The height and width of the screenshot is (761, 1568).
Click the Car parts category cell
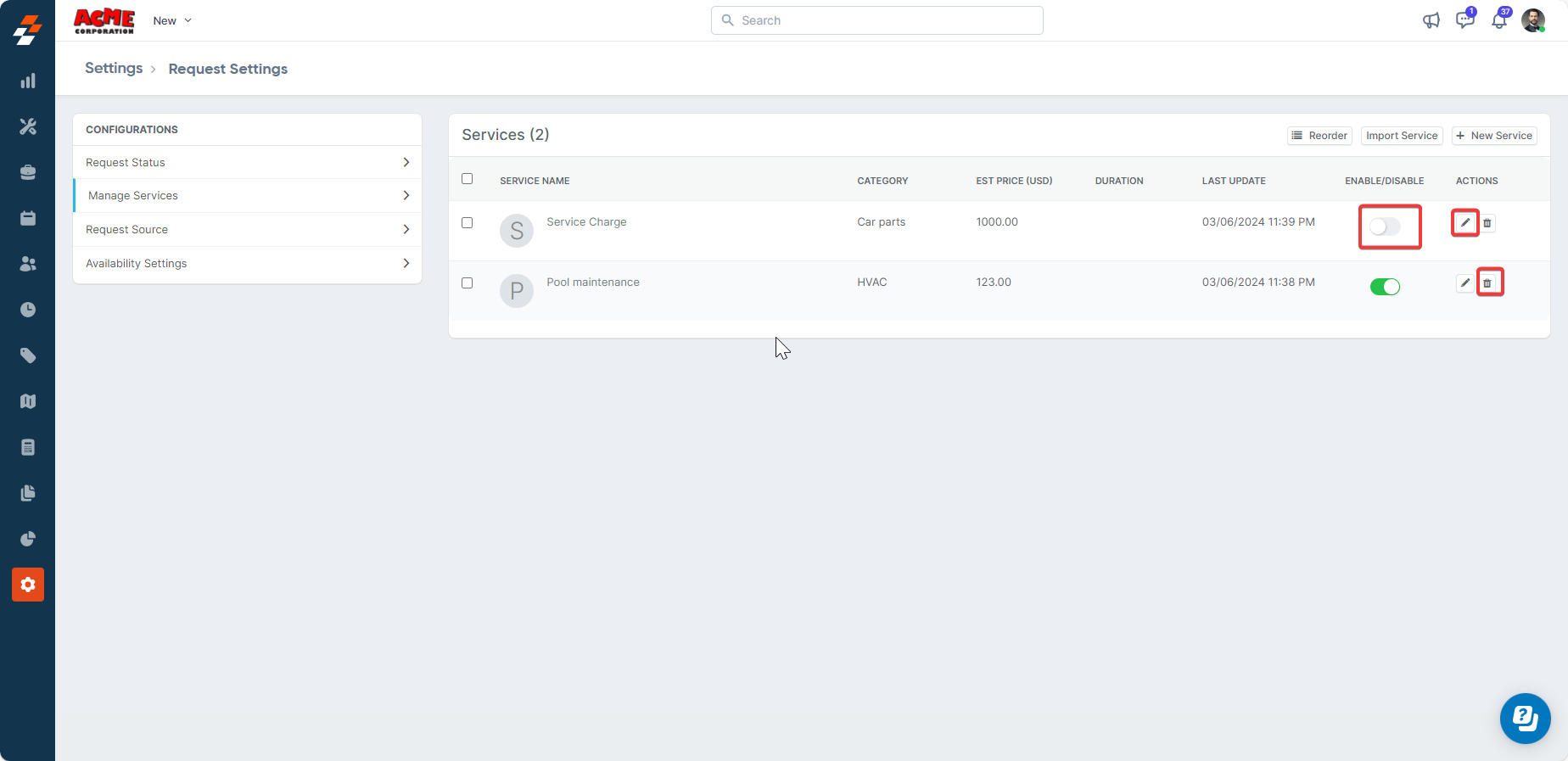882,222
